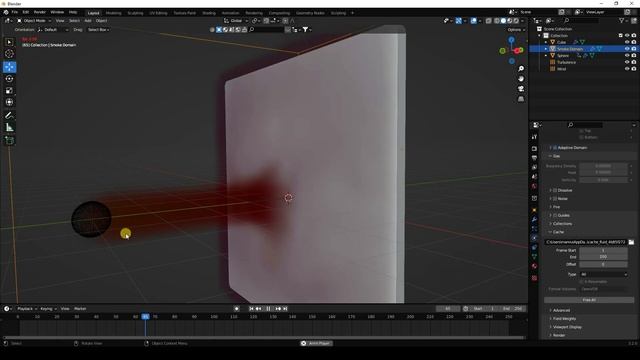Viewport: 640px width, 360px height.
Task: Open the Global transform orientation dropdown
Action: pyautogui.click(x=236, y=21)
